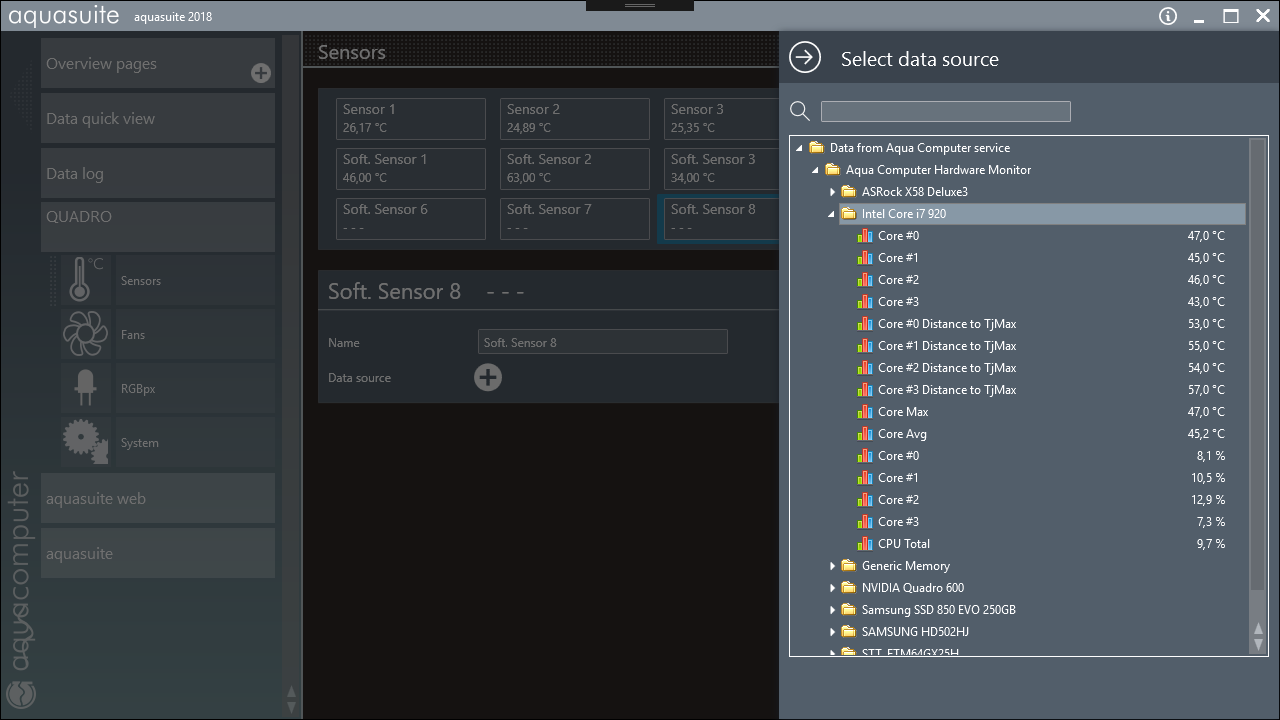
Task: Select the Soft. Sensor 3 card
Action: (721, 169)
